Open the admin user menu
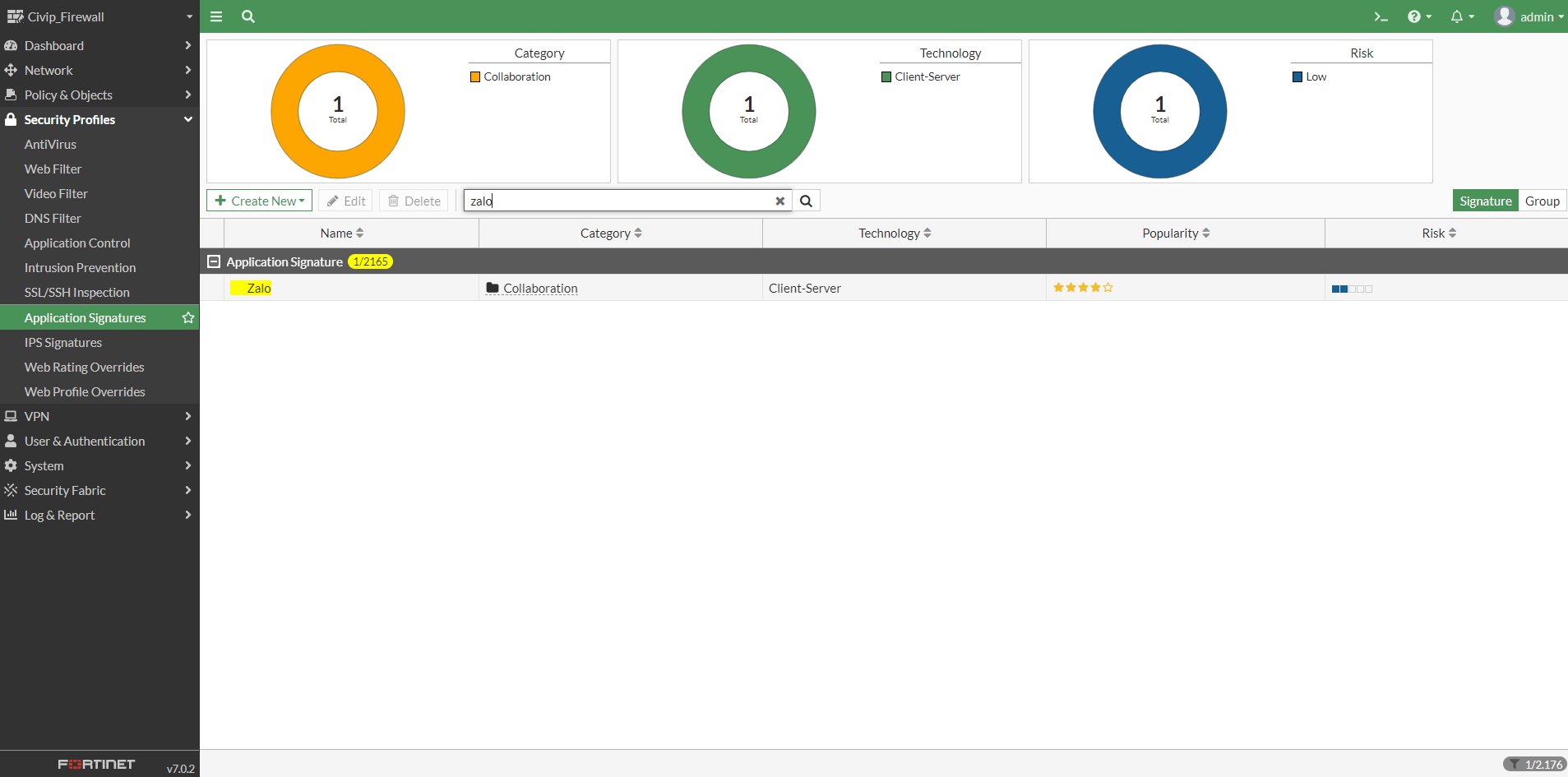This screenshot has height=777, width=1568. [x=1529, y=16]
